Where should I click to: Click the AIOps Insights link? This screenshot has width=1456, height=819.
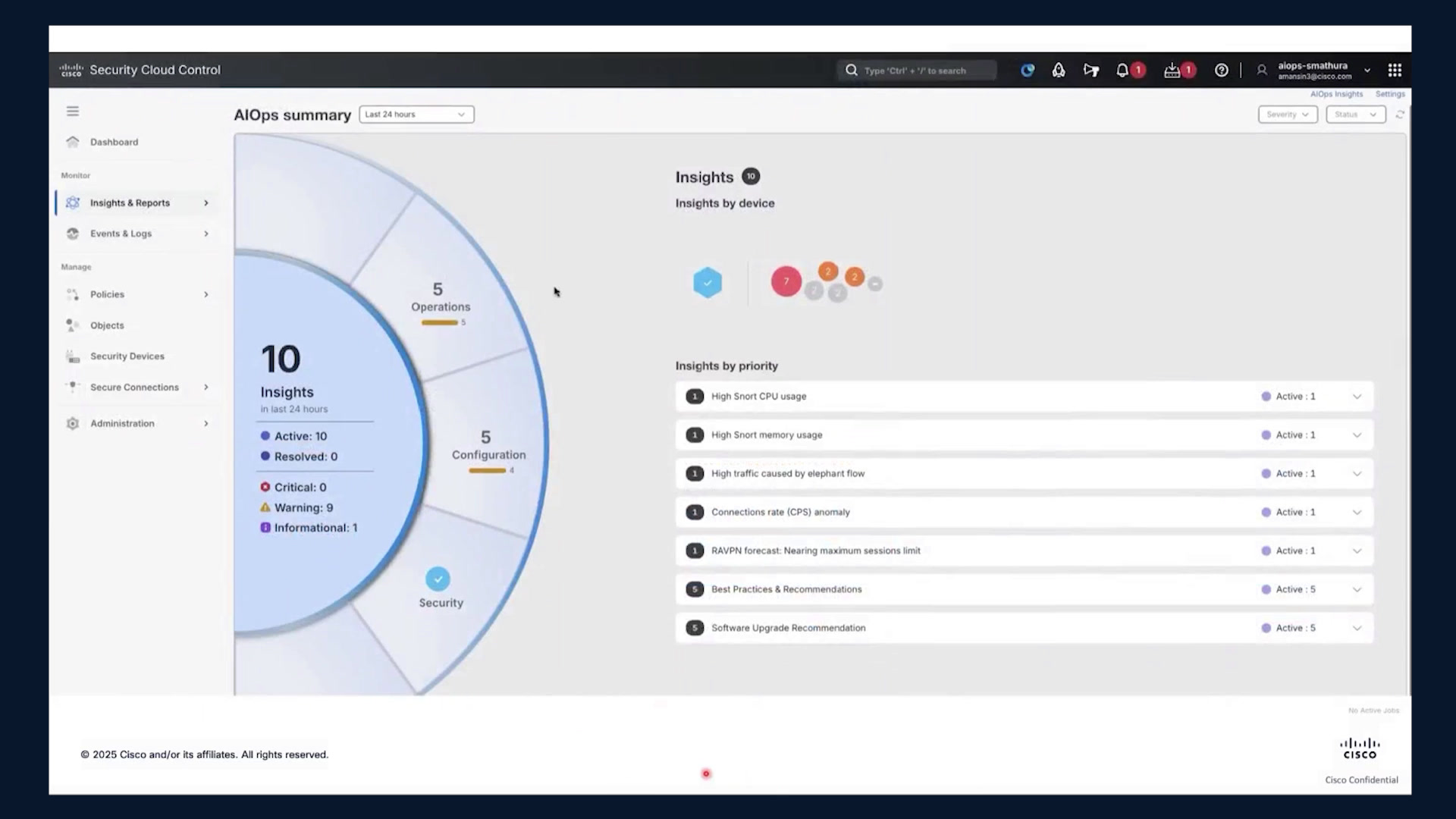[x=1336, y=94]
